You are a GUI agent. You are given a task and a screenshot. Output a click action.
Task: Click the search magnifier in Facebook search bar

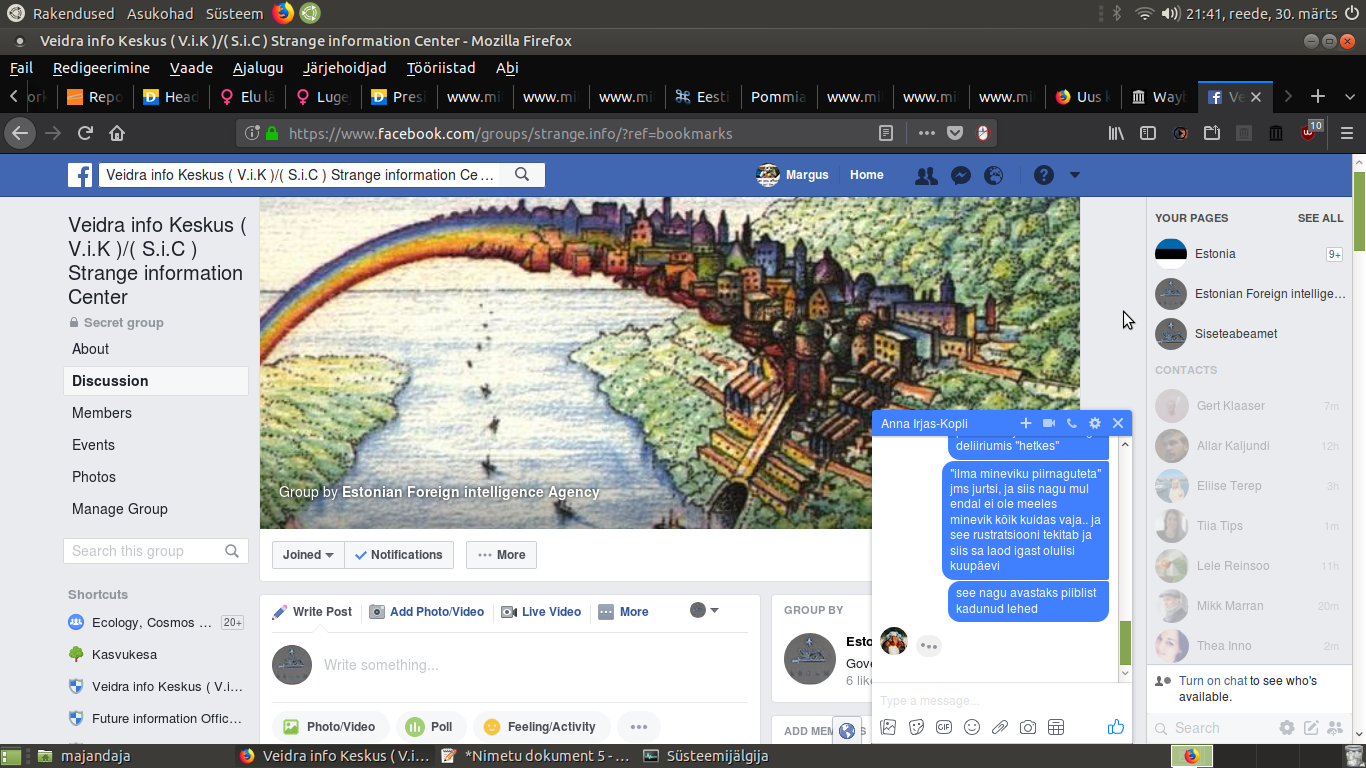coord(522,174)
